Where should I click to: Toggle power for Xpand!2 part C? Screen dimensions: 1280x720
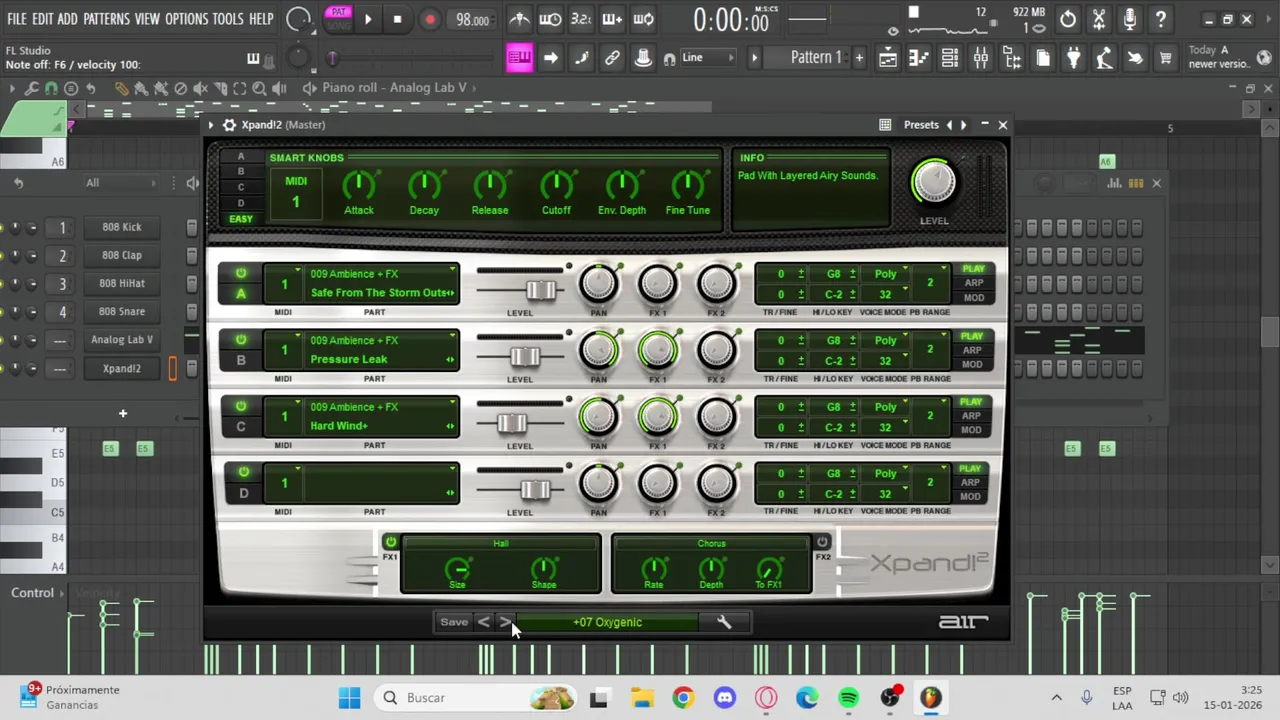pos(241,406)
